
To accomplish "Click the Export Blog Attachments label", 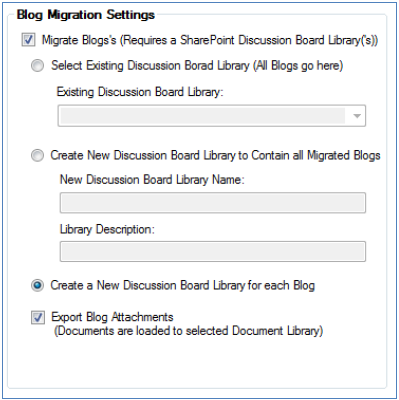I will pos(112,317).
